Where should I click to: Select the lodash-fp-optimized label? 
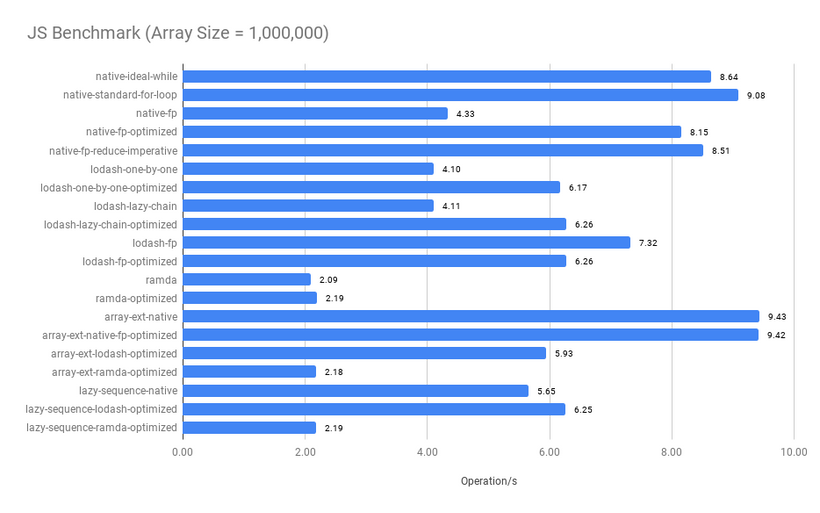tap(129, 261)
